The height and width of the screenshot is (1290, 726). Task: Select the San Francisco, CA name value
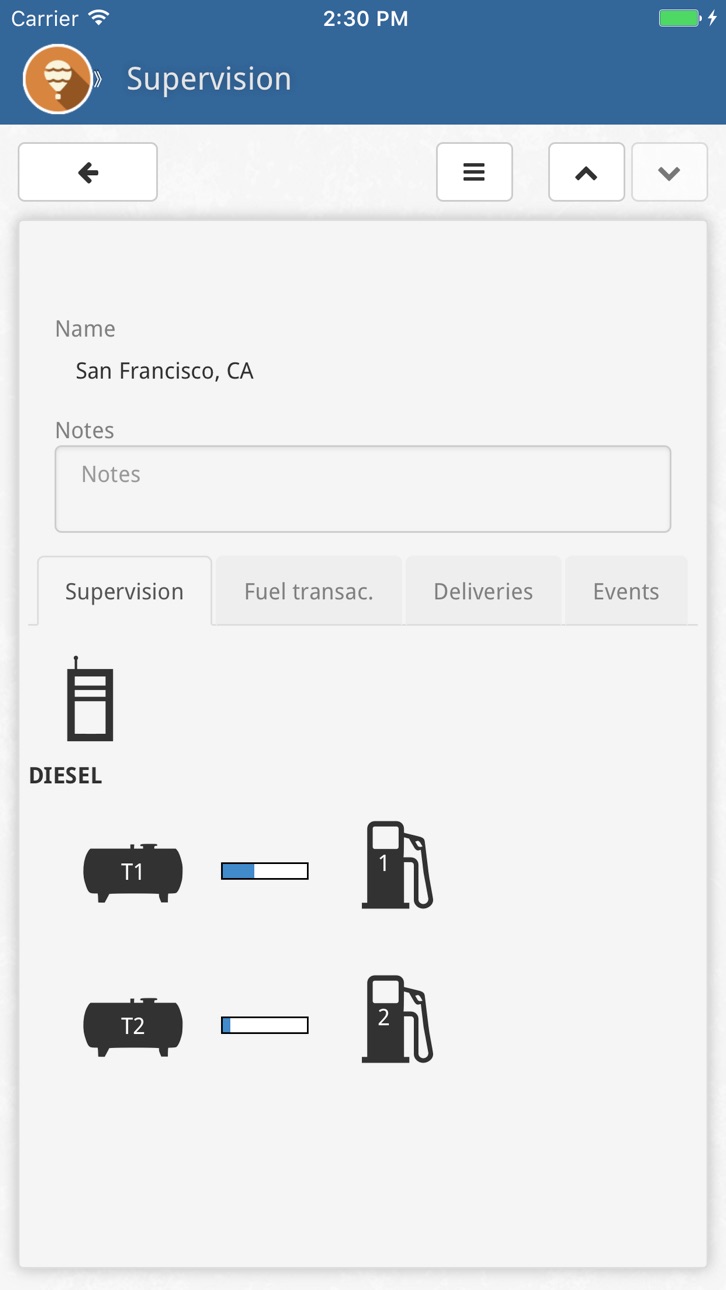[x=165, y=371]
